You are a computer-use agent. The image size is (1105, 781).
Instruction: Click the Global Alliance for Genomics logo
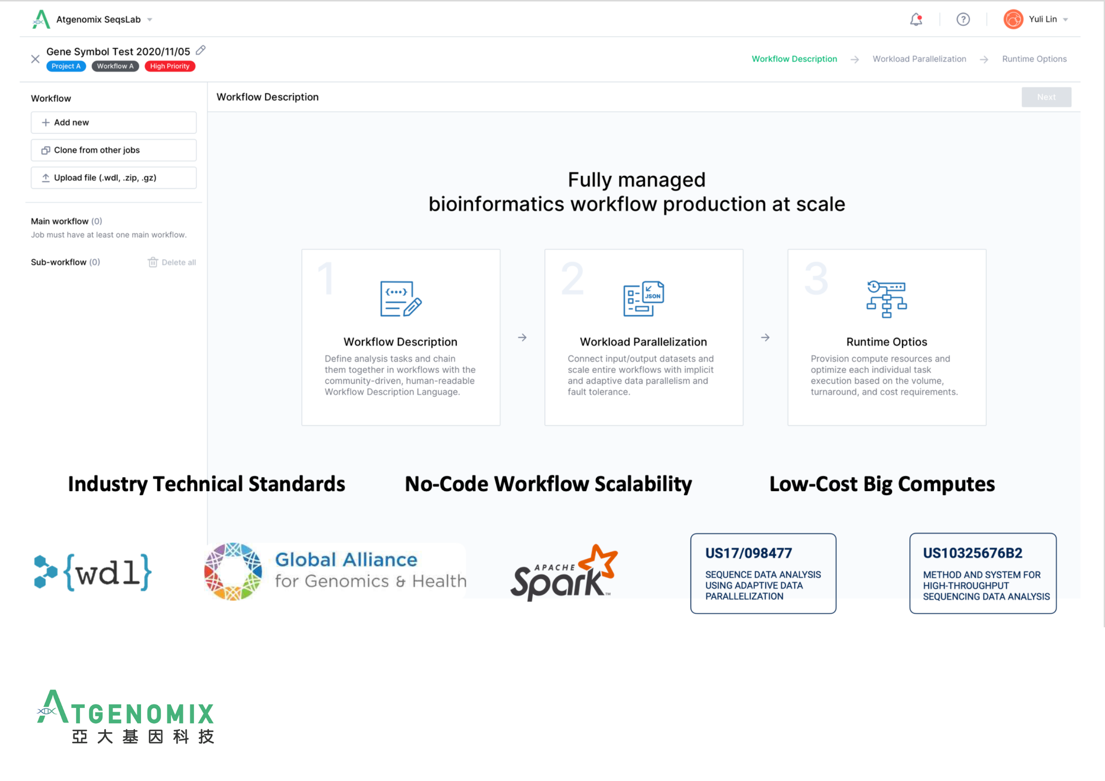[x=335, y=571]
